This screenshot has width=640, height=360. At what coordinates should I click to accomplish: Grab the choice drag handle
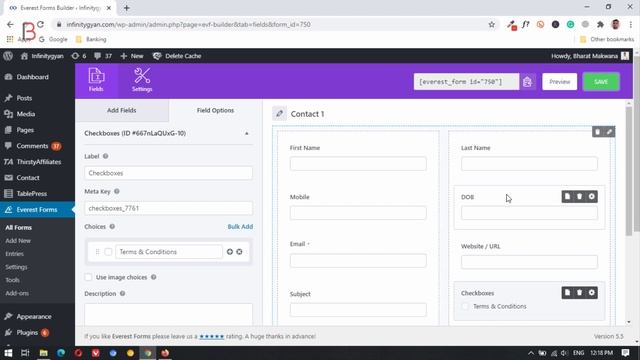97,252
